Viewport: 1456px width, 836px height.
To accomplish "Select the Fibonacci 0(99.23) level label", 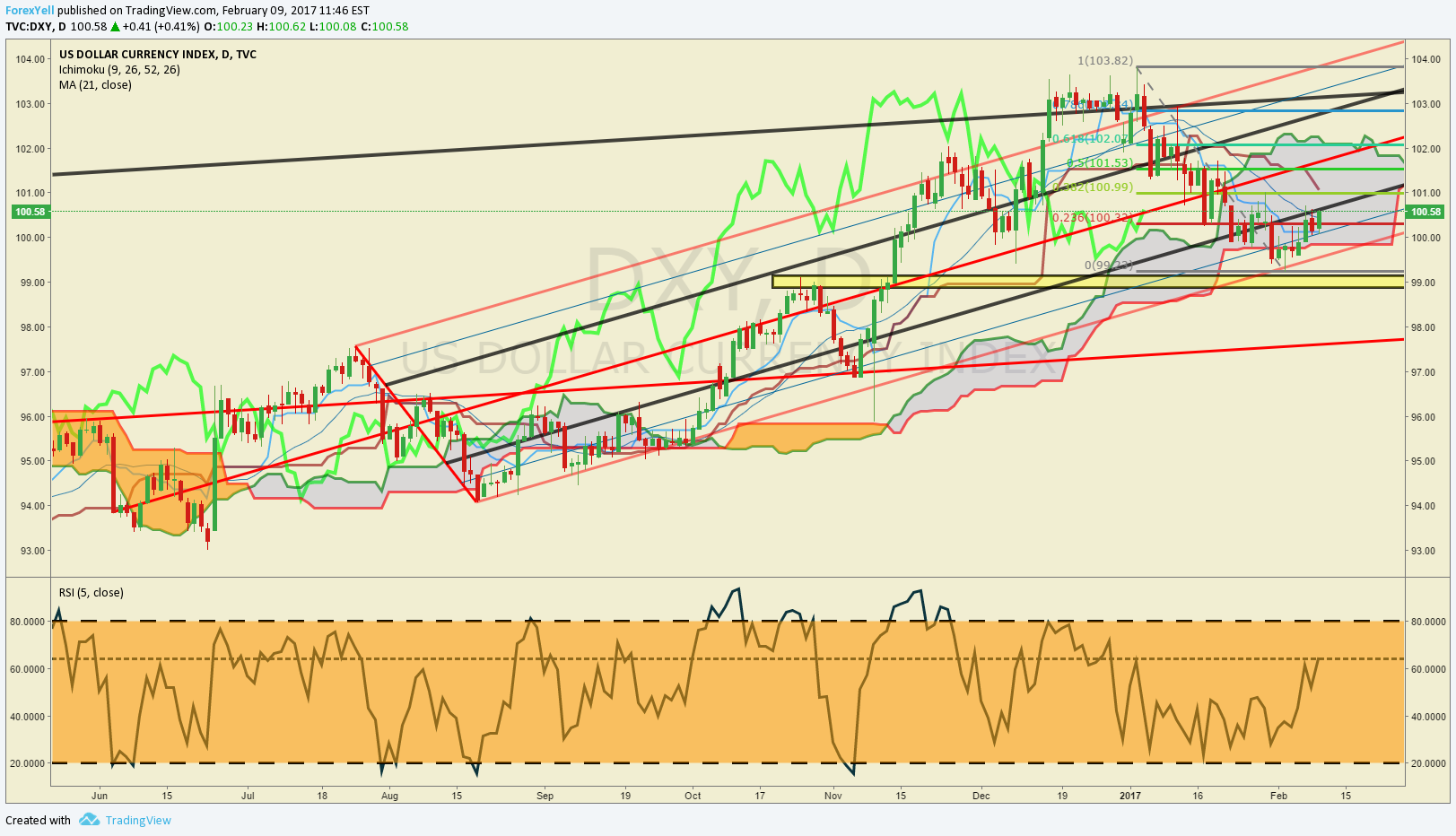I will click(x=1108, y=265).
